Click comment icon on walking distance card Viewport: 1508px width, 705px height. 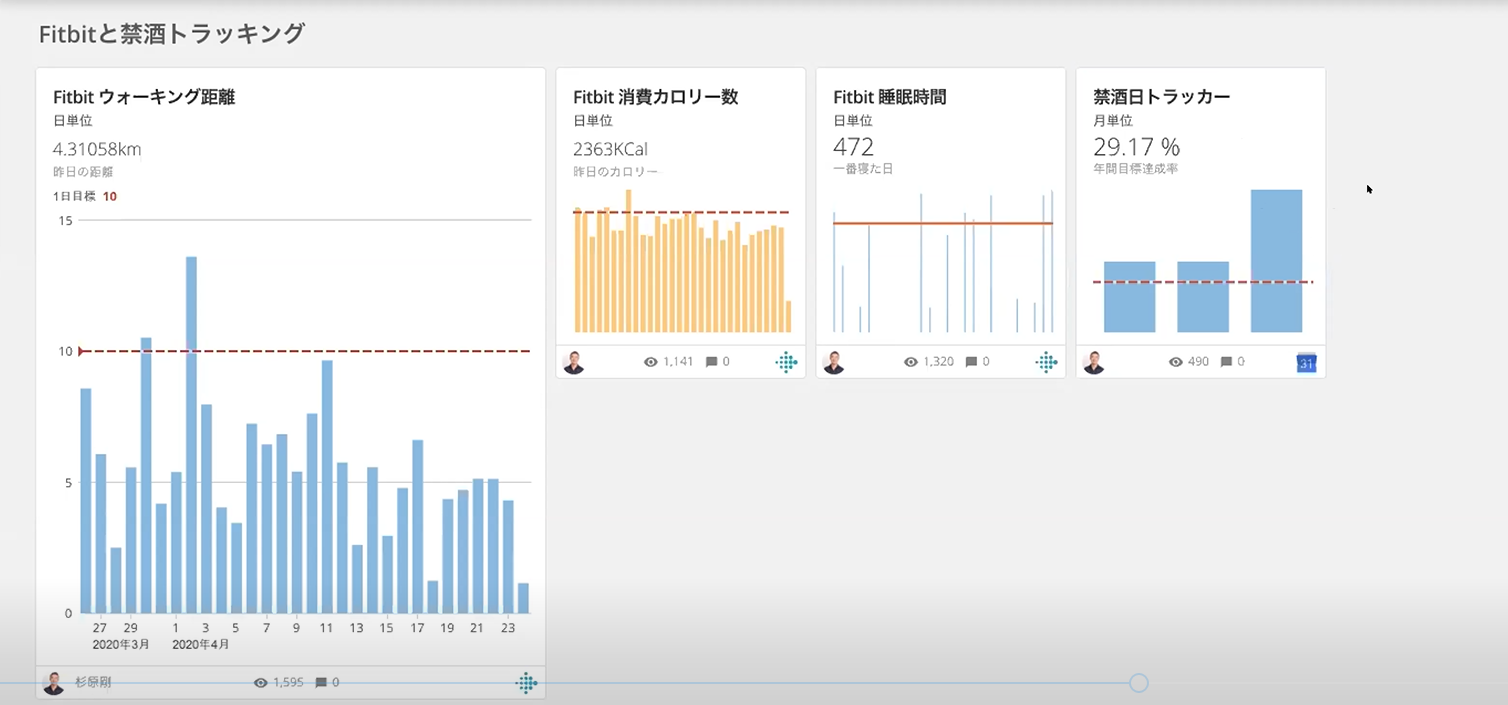321,683
